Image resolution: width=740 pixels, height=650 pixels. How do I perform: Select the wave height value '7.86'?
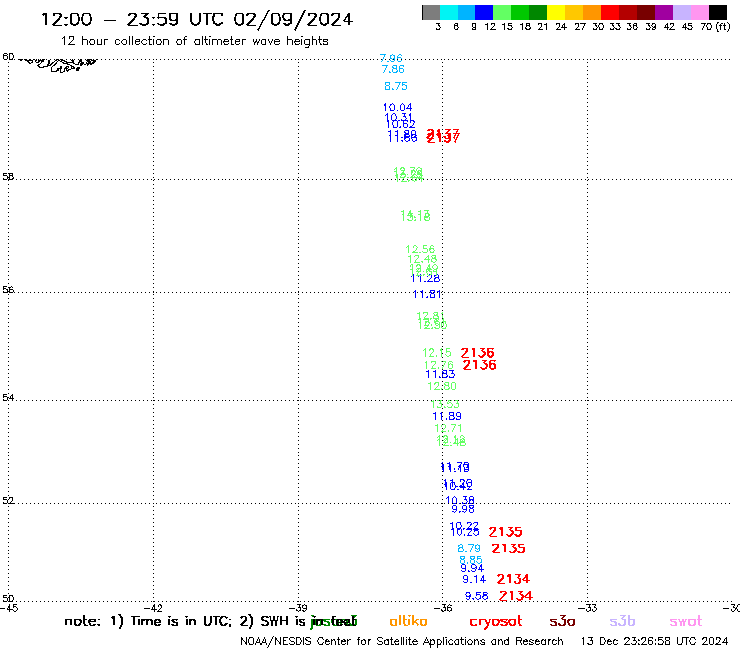pyautogui.click(x=393, y=69)
